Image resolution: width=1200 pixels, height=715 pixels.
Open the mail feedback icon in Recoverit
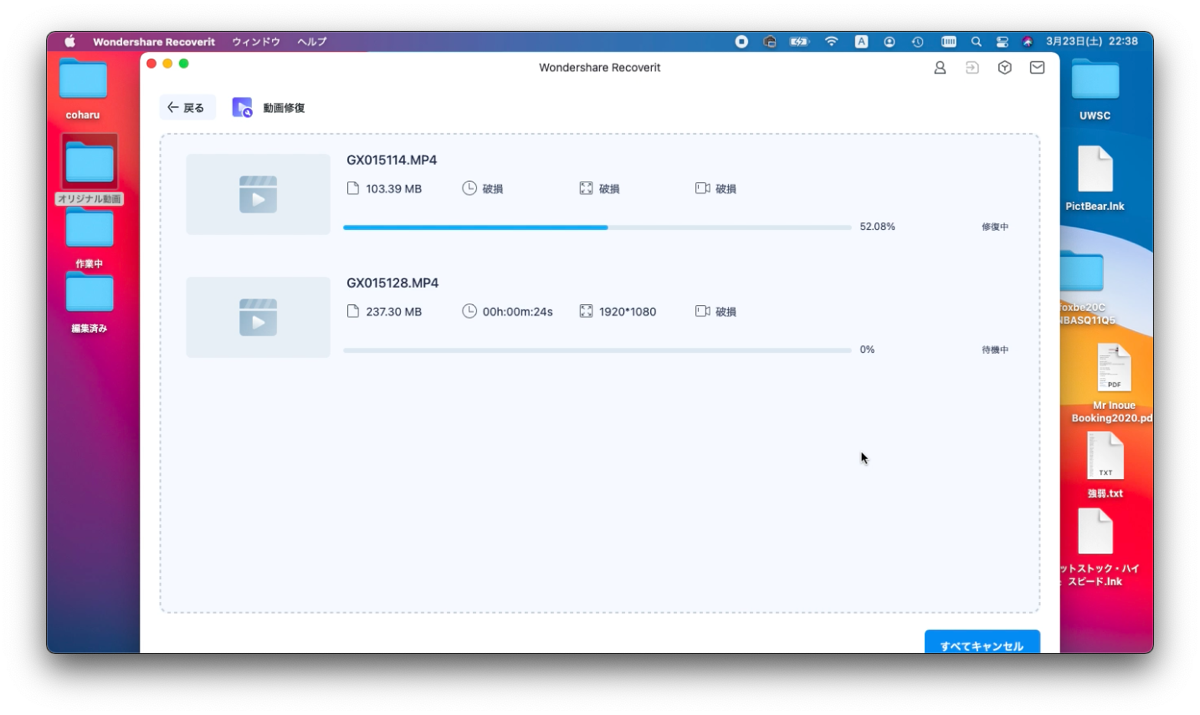[1037, 68]
